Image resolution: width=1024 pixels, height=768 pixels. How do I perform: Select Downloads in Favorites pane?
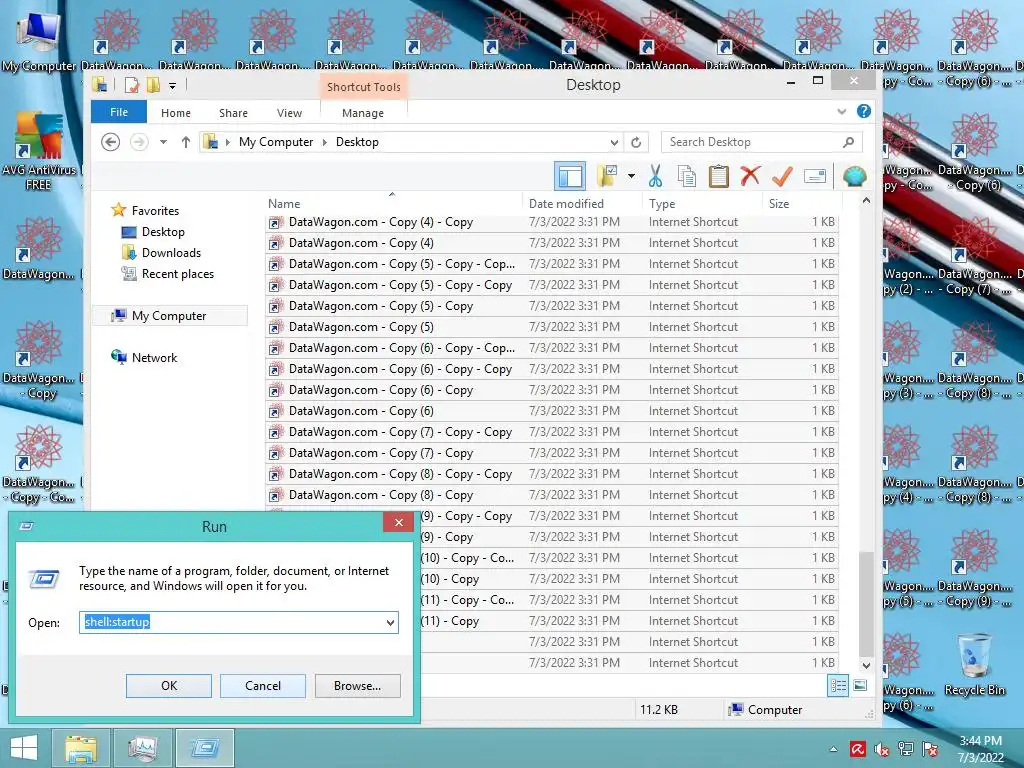click(171, 253)
